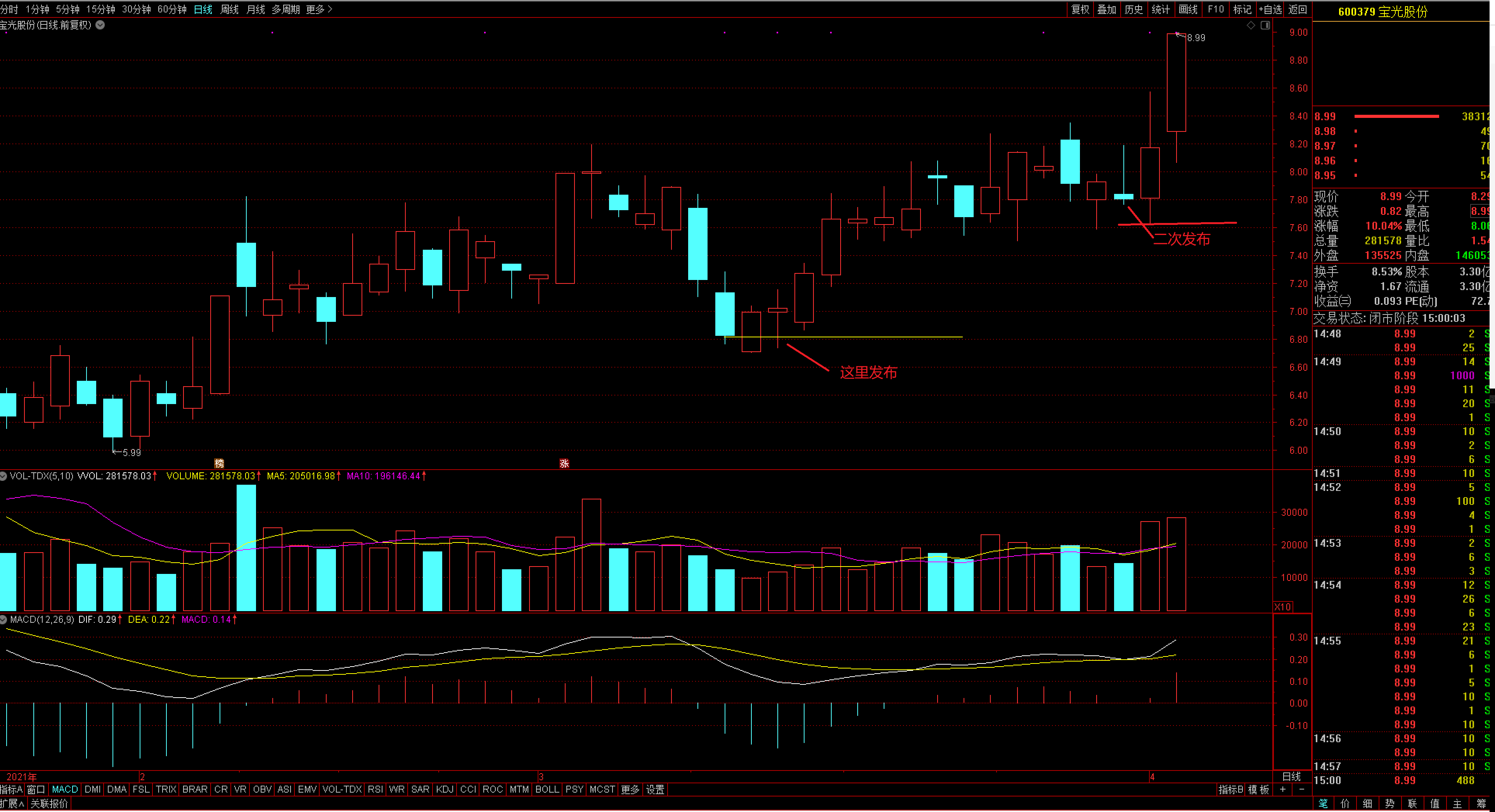Switch to 分时 time-sharing view
The width and height of the screenshot is (1495, 812).
pos(9,9)
